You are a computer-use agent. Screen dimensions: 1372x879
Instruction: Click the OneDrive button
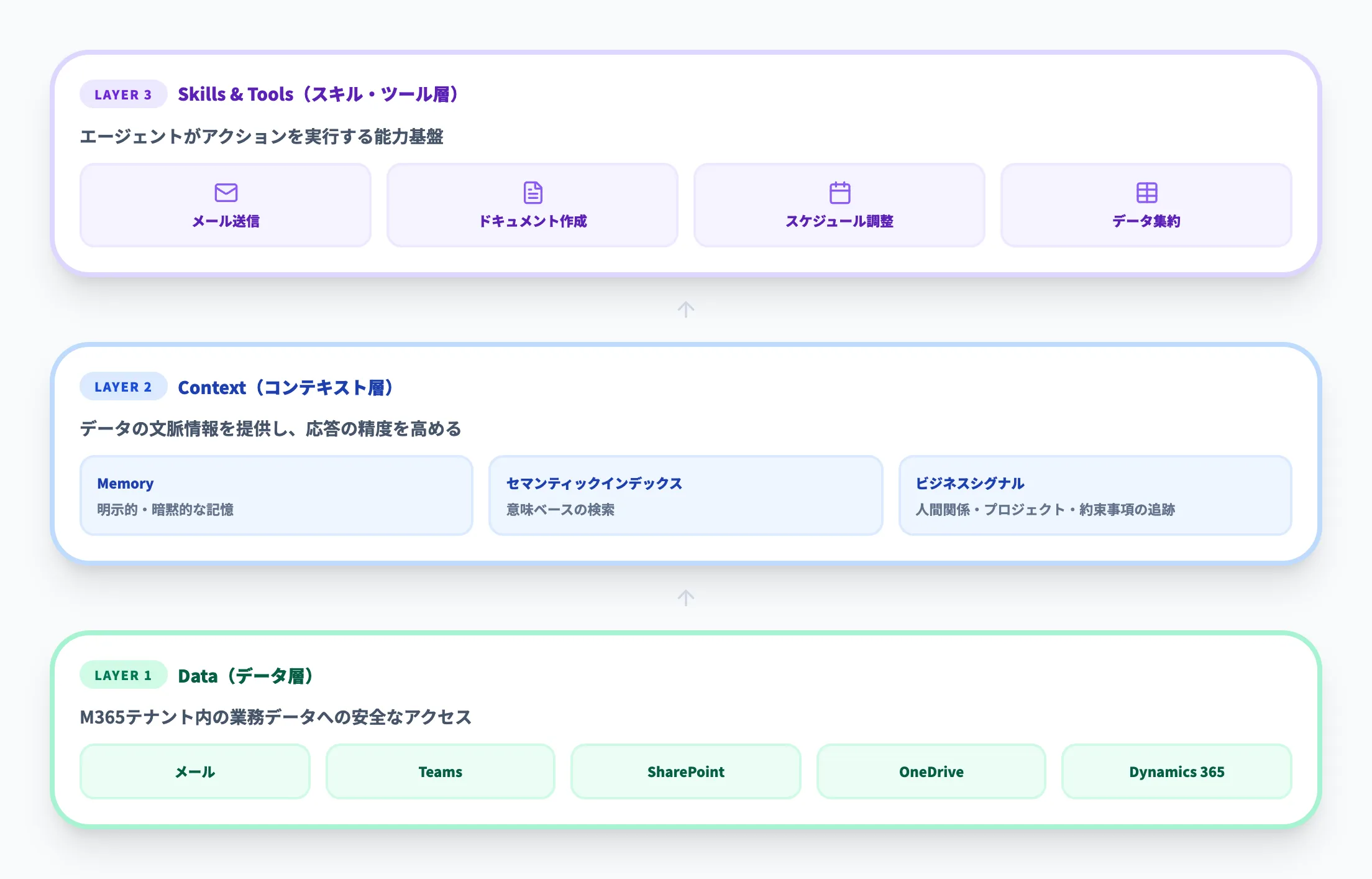point(931,771)
